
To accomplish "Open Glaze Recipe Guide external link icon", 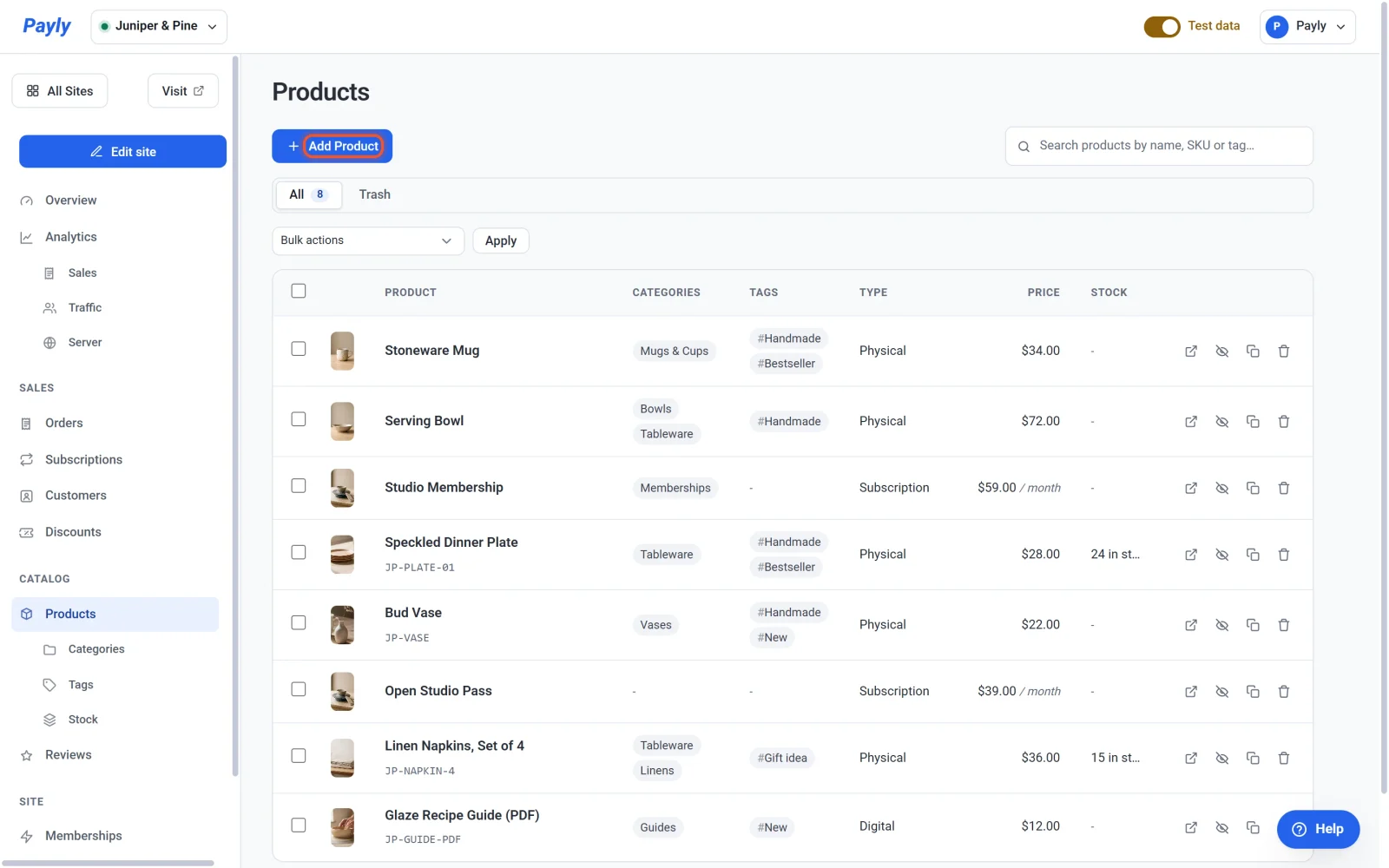I will (x=1191, y=827).
